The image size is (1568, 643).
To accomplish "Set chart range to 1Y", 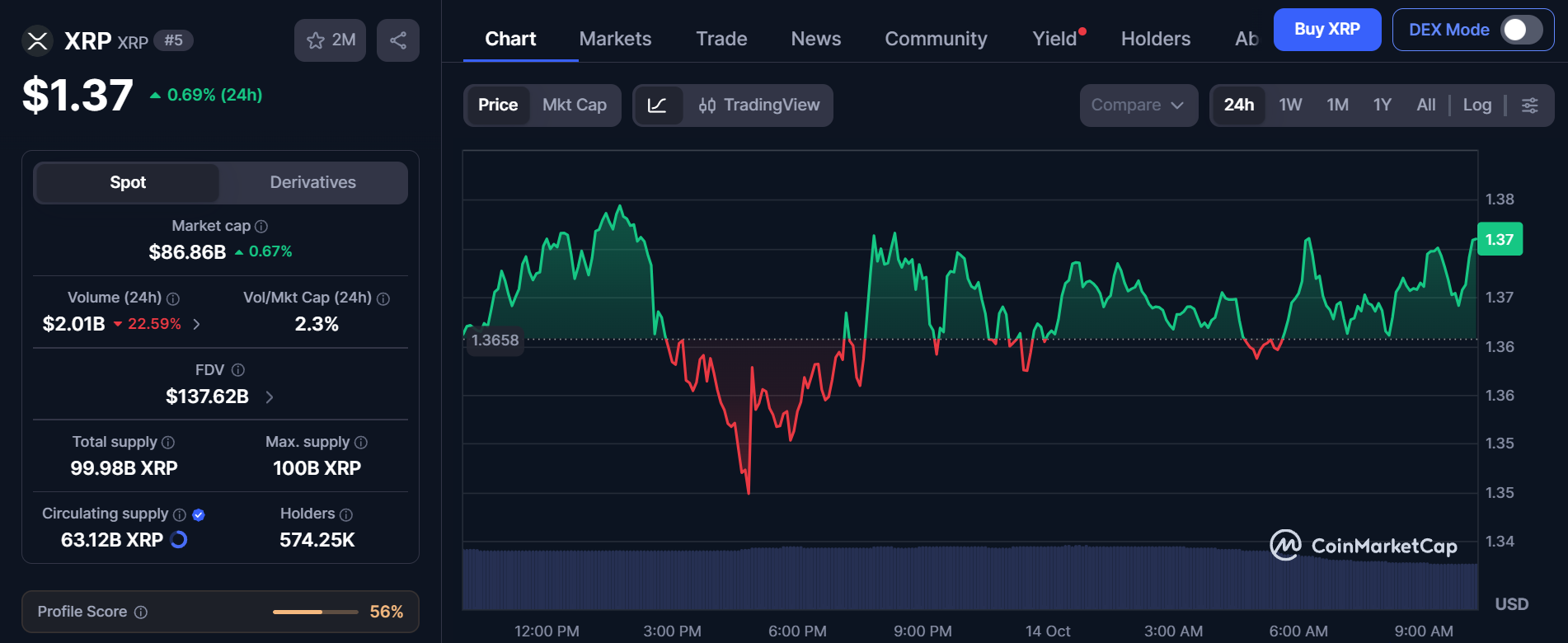I will pyautogui.click(x=1383, y=106).
